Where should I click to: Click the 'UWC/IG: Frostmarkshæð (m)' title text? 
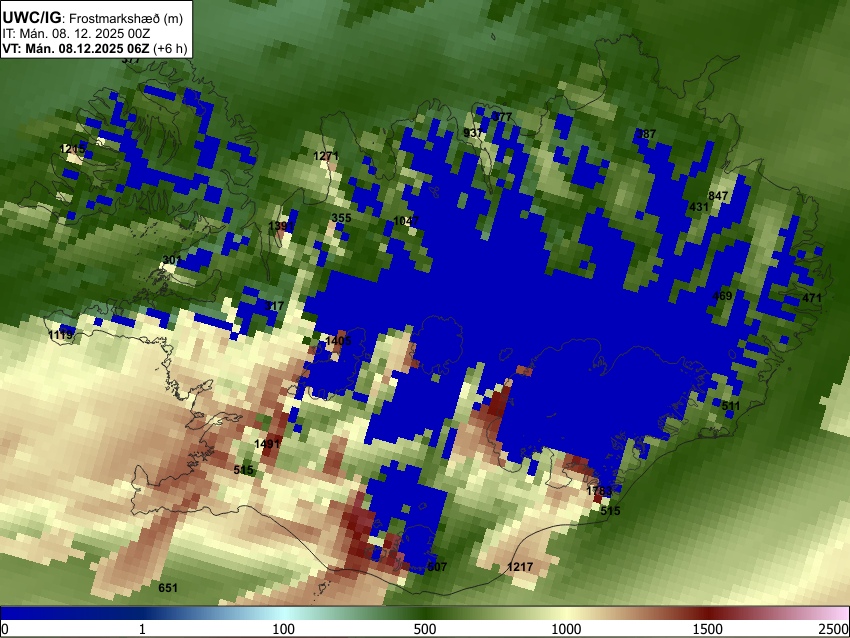(93, 18)
